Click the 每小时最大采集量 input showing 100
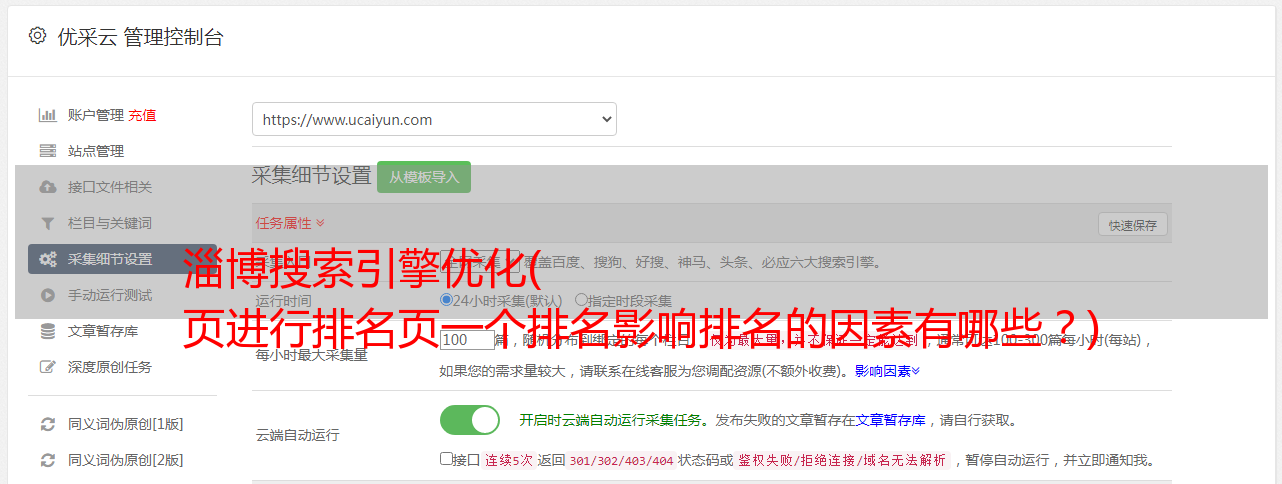 (467, 340)
